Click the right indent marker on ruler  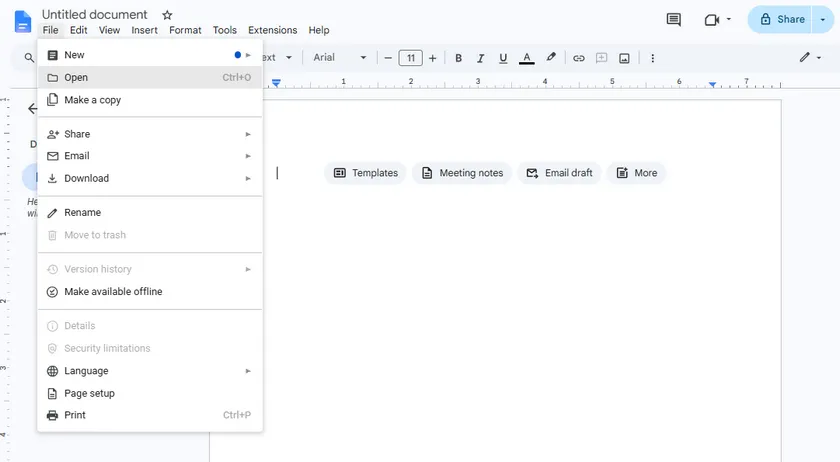712,85
